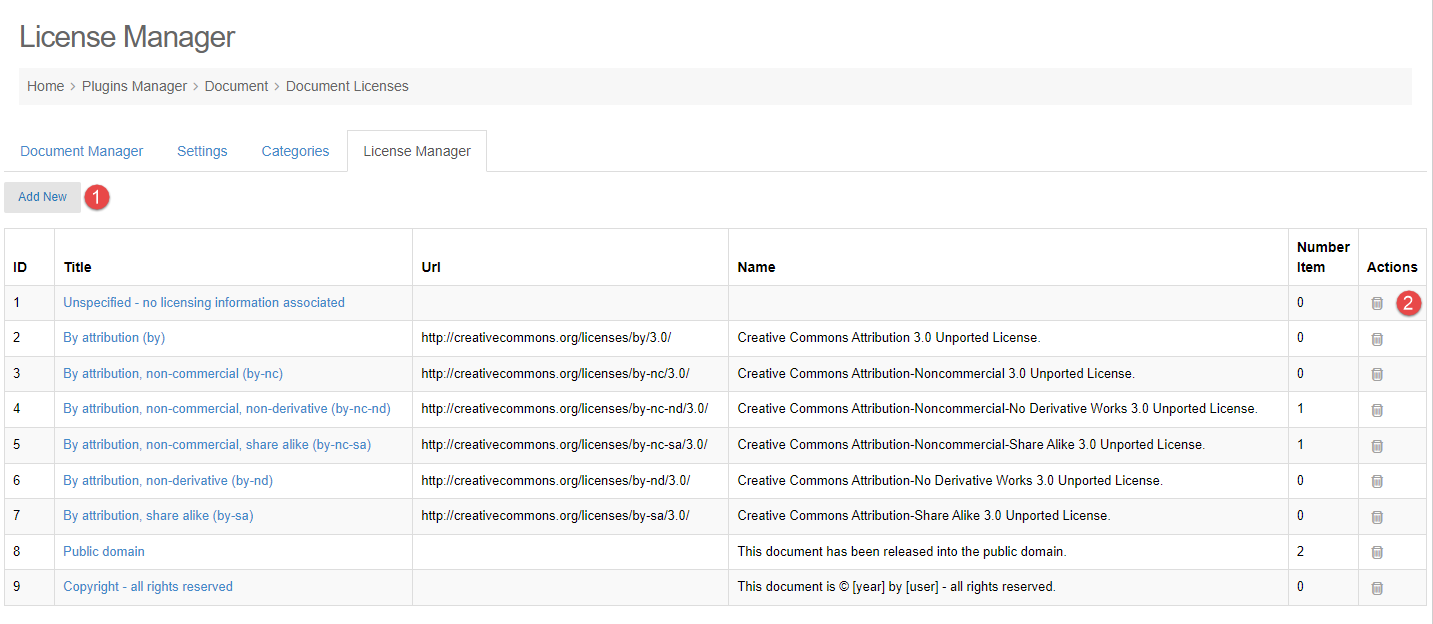Click number item count 2 for Public domain
Screen dimensions: 1433x624
1300,551
